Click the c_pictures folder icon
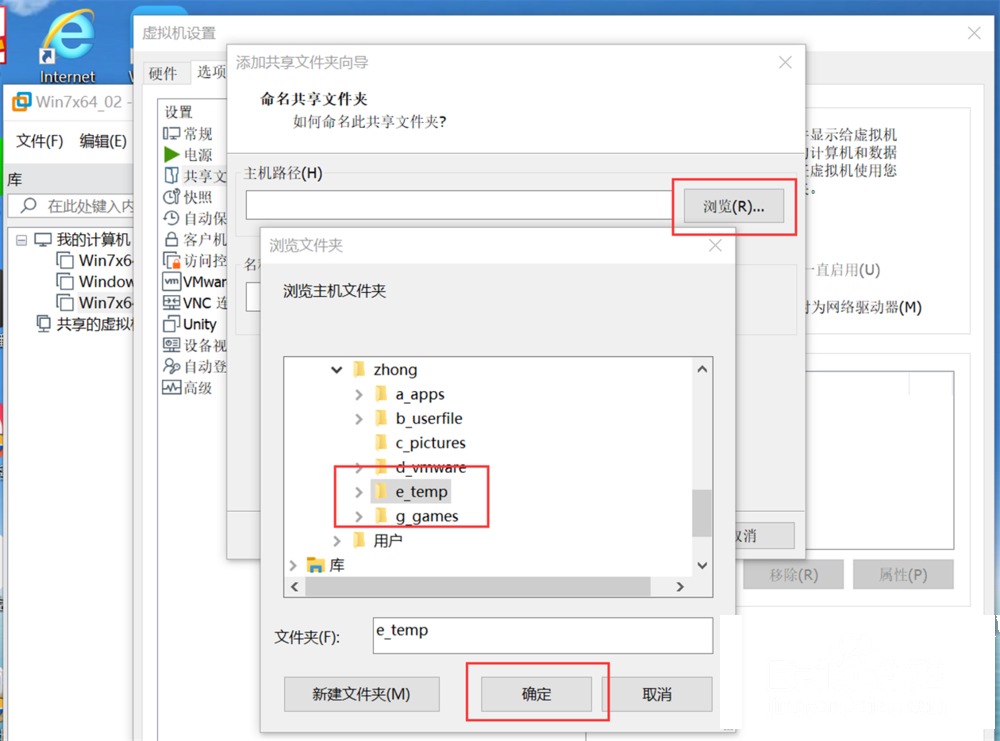 click(381, 442)
